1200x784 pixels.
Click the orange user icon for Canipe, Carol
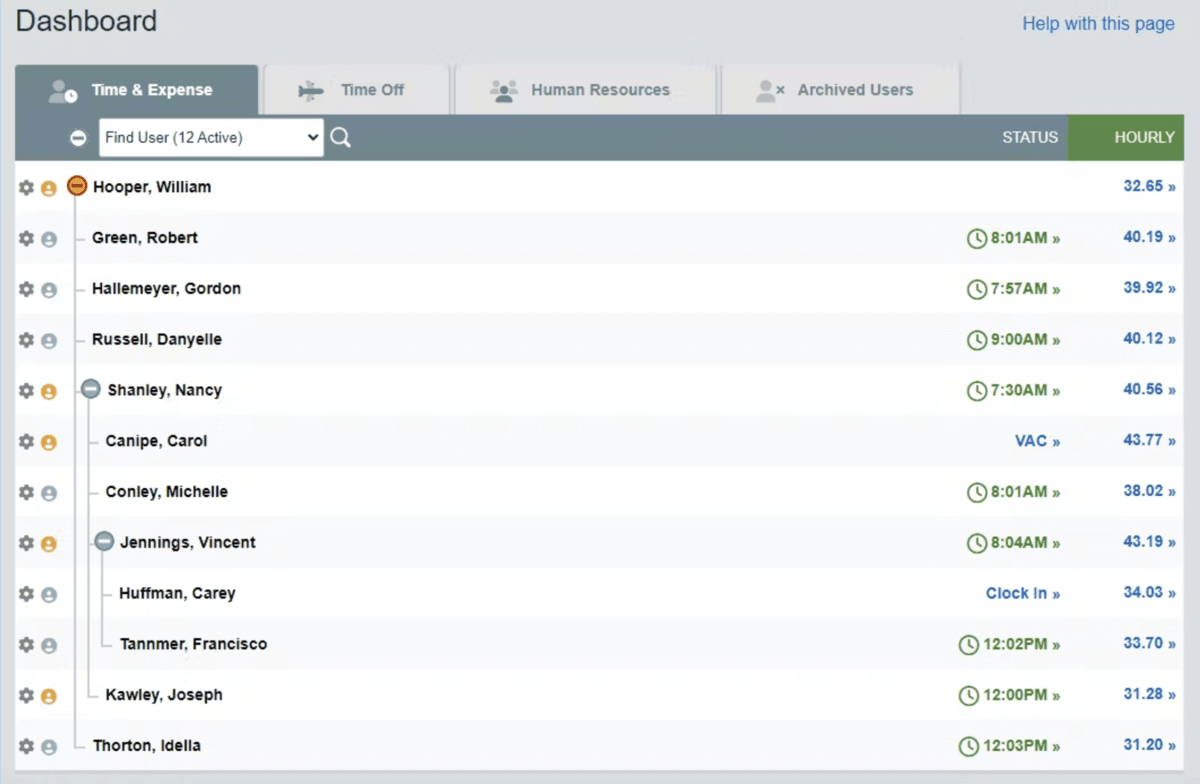(49, 443)
